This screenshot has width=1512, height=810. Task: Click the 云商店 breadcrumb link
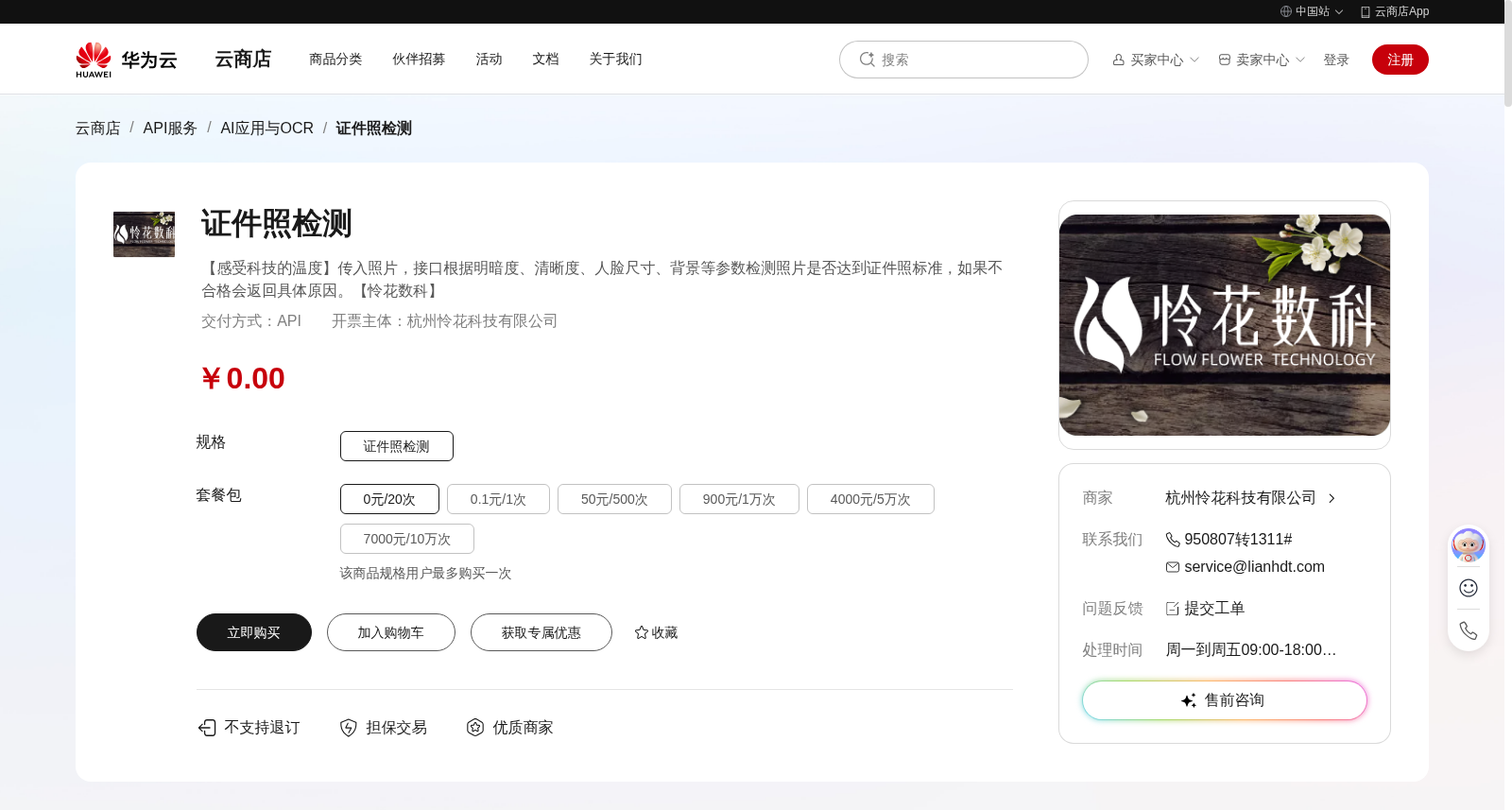(98, 128)
